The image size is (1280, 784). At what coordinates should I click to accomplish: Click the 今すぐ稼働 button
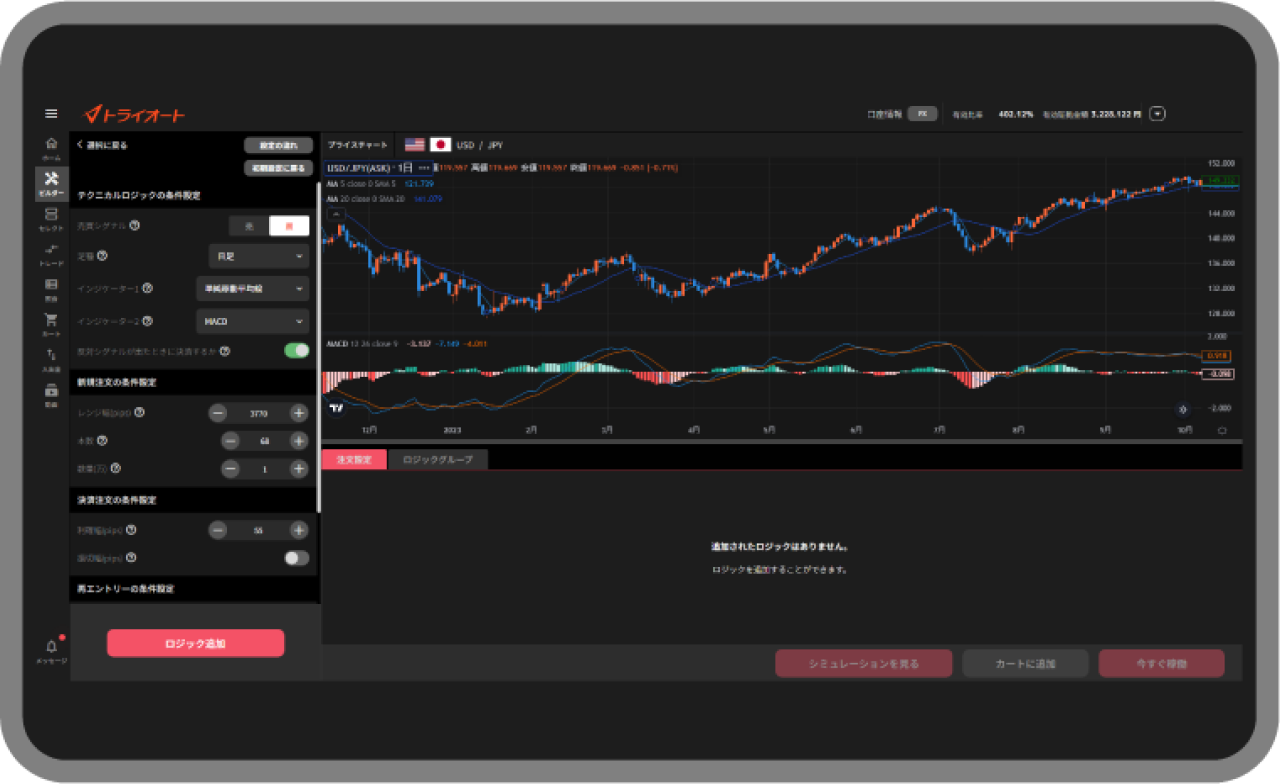(x=1161, y=663)
